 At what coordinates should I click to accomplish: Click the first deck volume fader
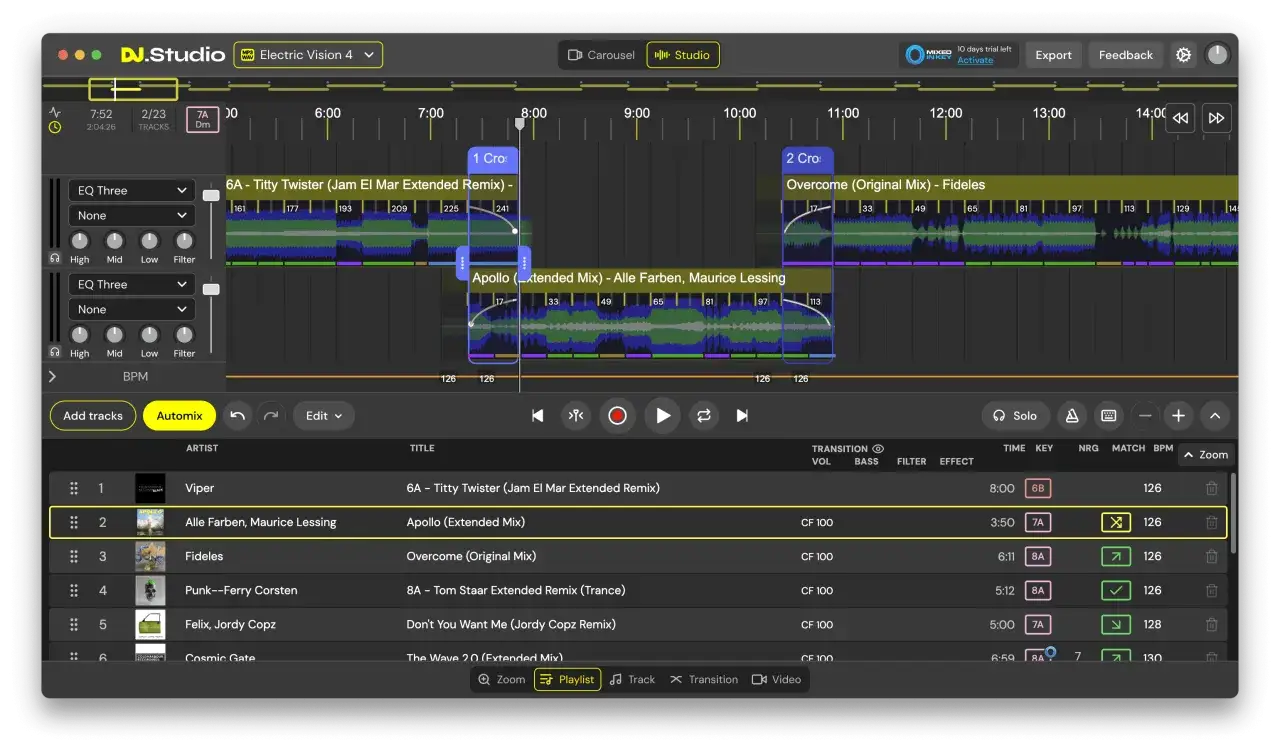[211, 195]
